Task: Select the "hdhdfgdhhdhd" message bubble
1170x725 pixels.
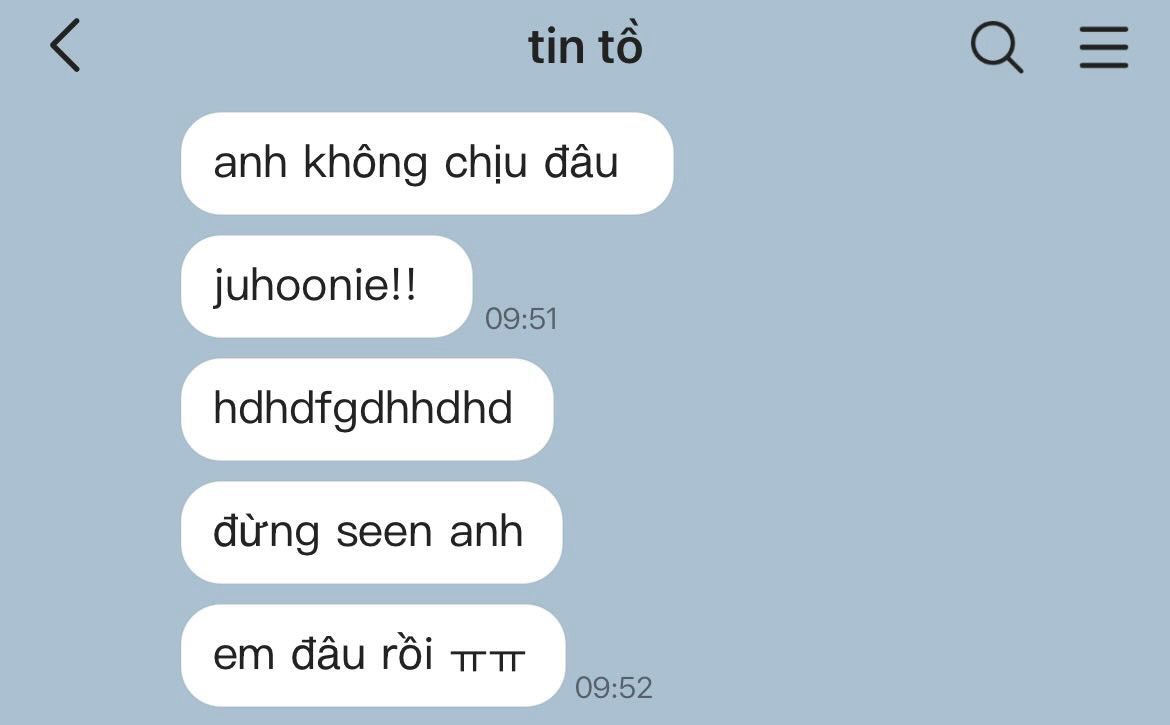Action: (367, 409)
